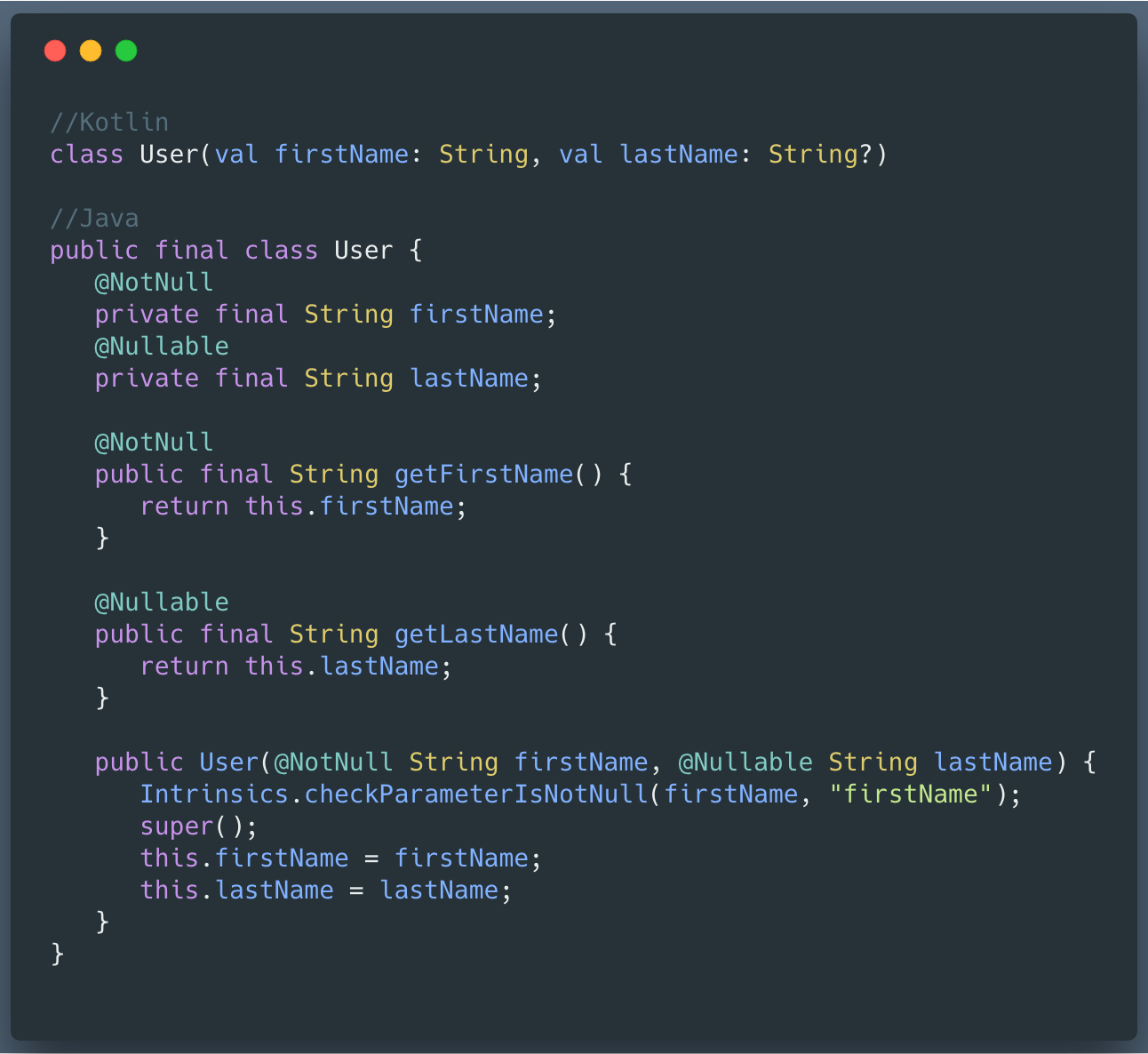Click the //Java comment line

coord(94,218)
